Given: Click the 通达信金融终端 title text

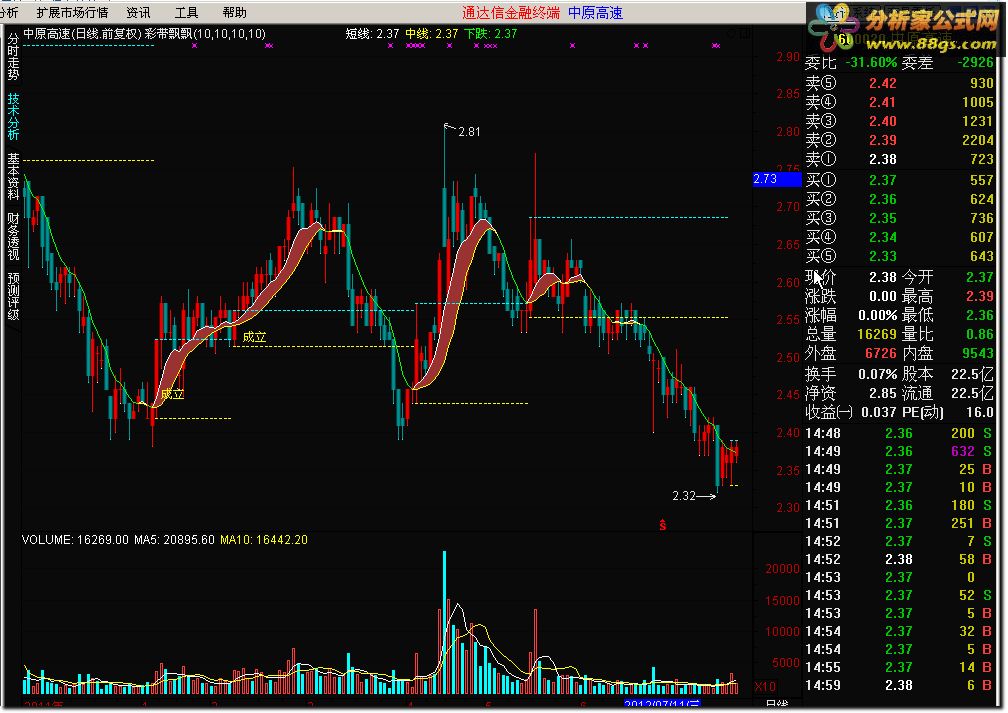Looking at the screenshot, I should [x=510, y=12].
